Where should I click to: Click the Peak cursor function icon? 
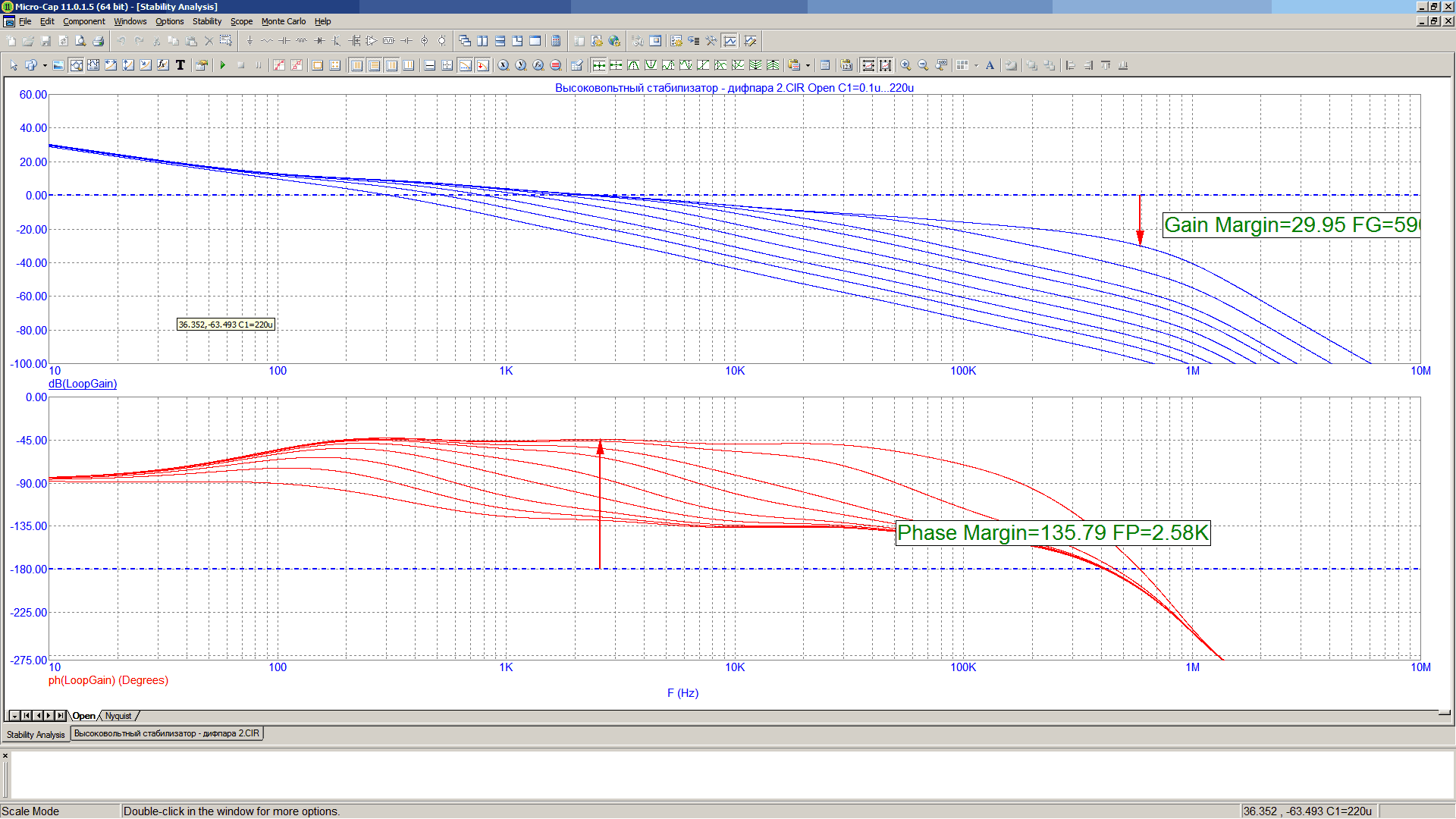633,65
